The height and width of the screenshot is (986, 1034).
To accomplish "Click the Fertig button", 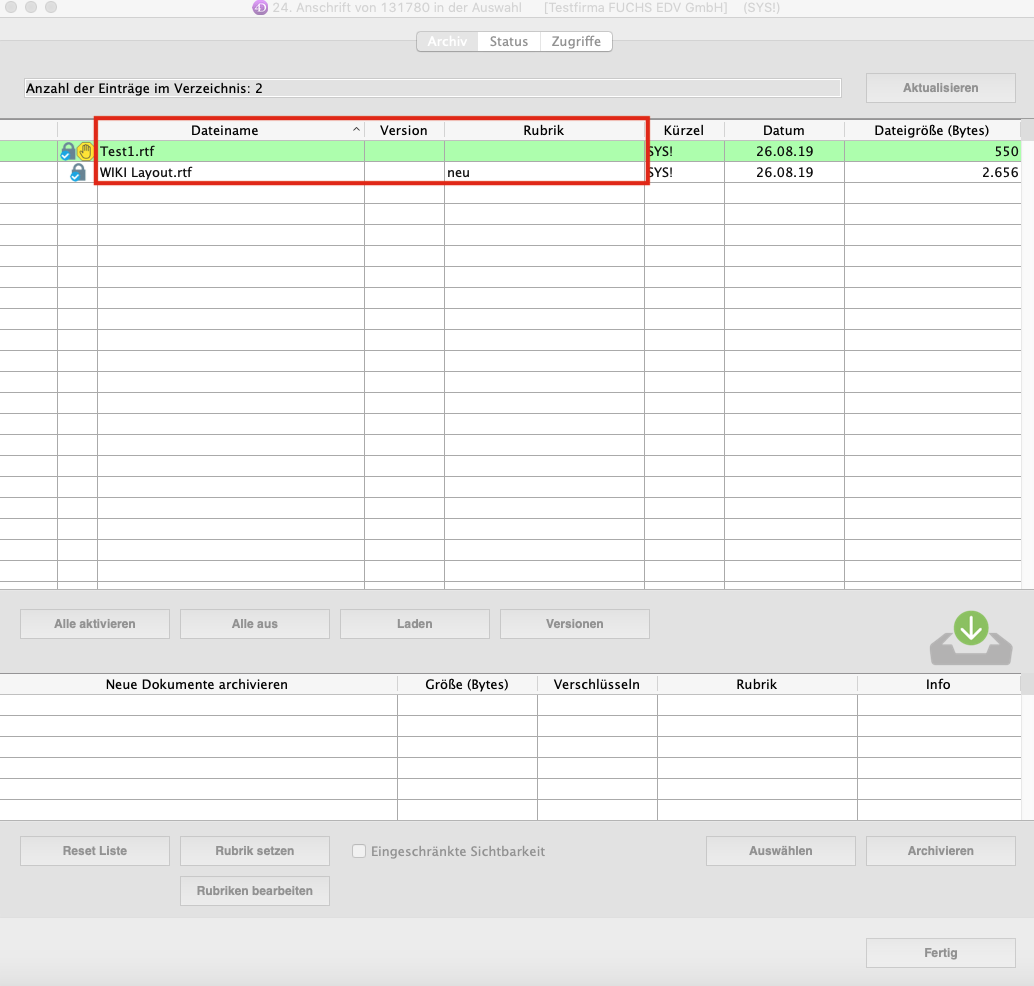I will pos(940,953).
